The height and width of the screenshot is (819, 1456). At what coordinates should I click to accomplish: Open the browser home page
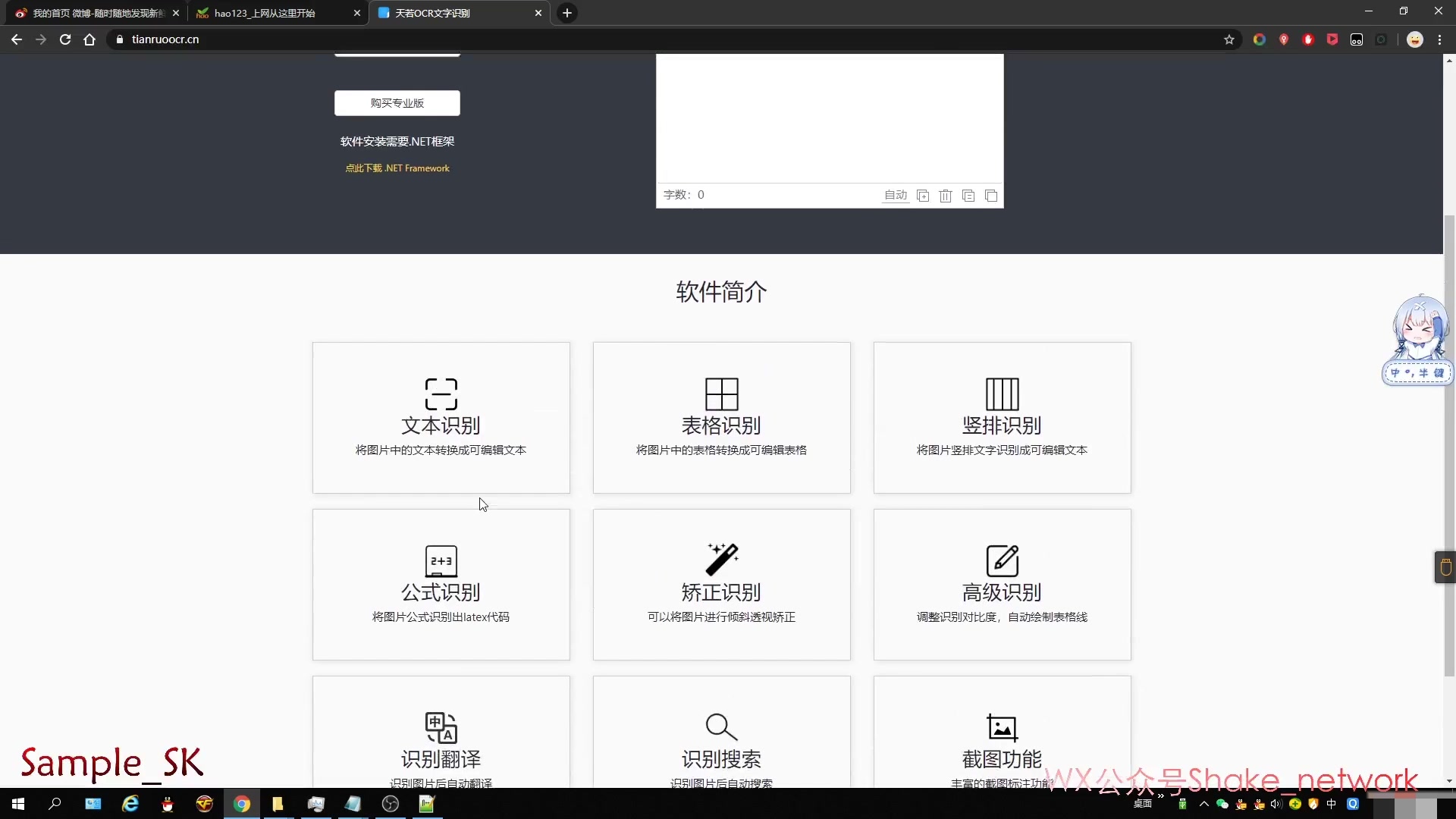(89, 39)
